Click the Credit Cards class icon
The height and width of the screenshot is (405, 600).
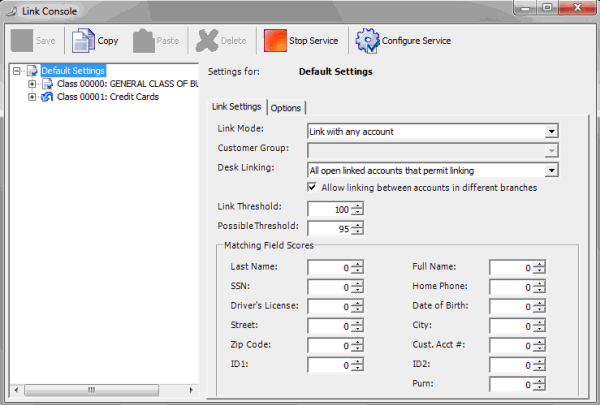[47, 97]
